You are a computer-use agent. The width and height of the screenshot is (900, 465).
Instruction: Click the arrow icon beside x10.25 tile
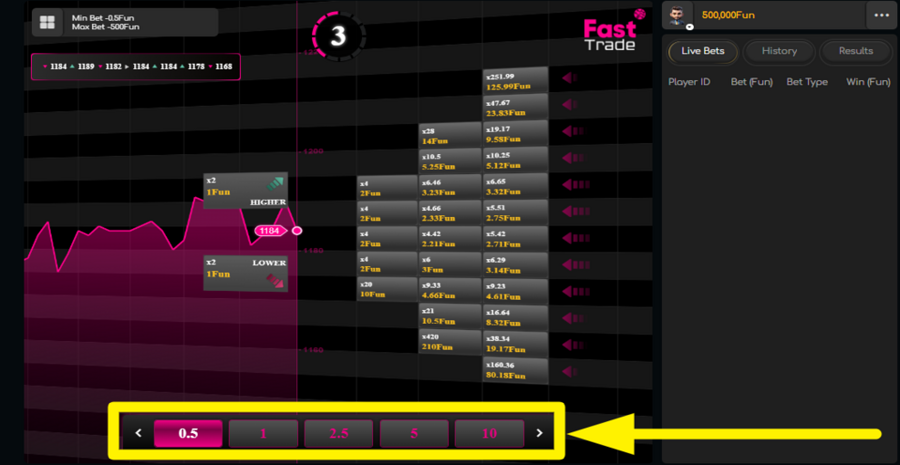tap(573, 158)
